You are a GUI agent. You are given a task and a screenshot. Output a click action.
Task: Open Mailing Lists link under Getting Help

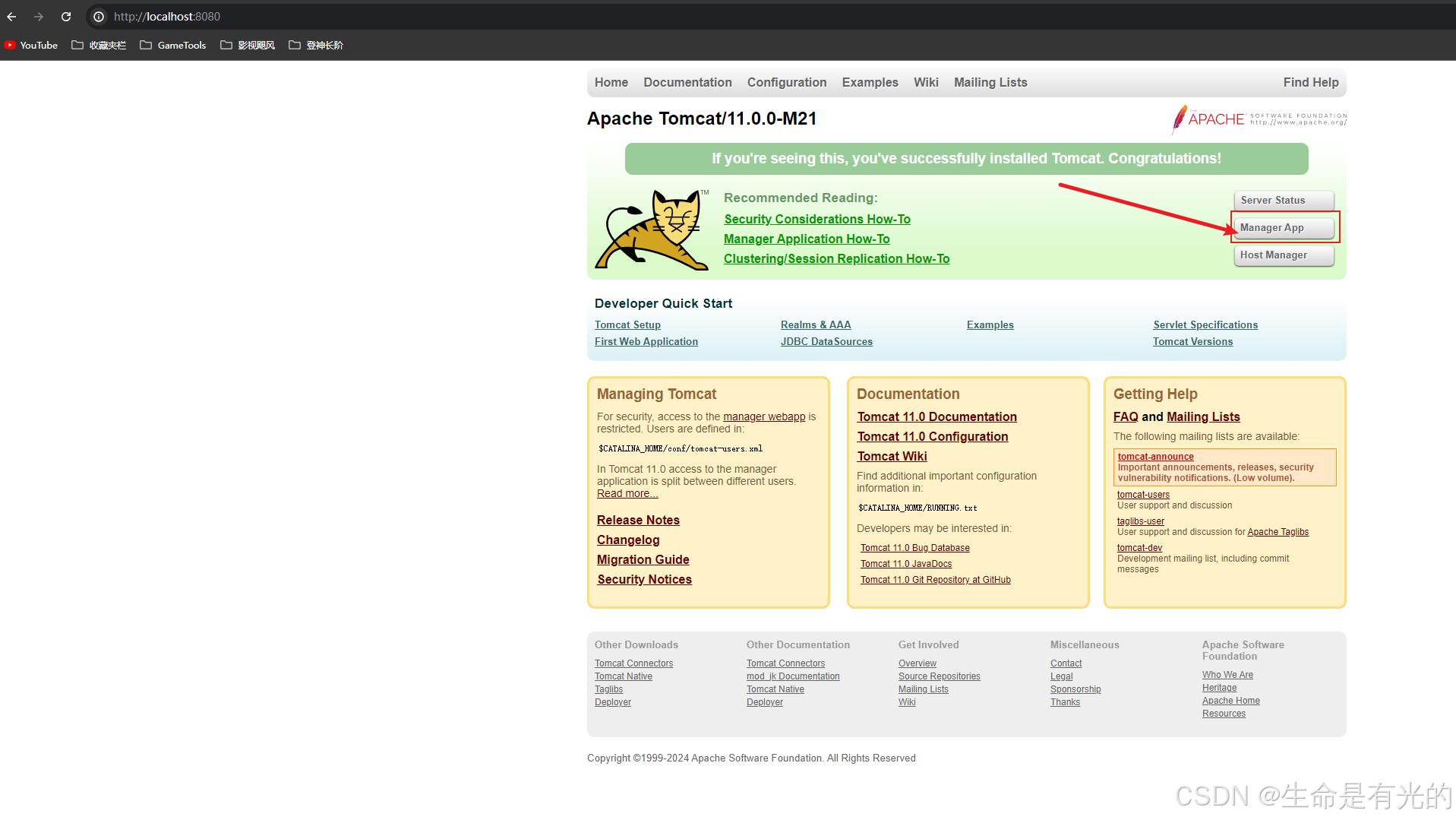pos(1203,416)
